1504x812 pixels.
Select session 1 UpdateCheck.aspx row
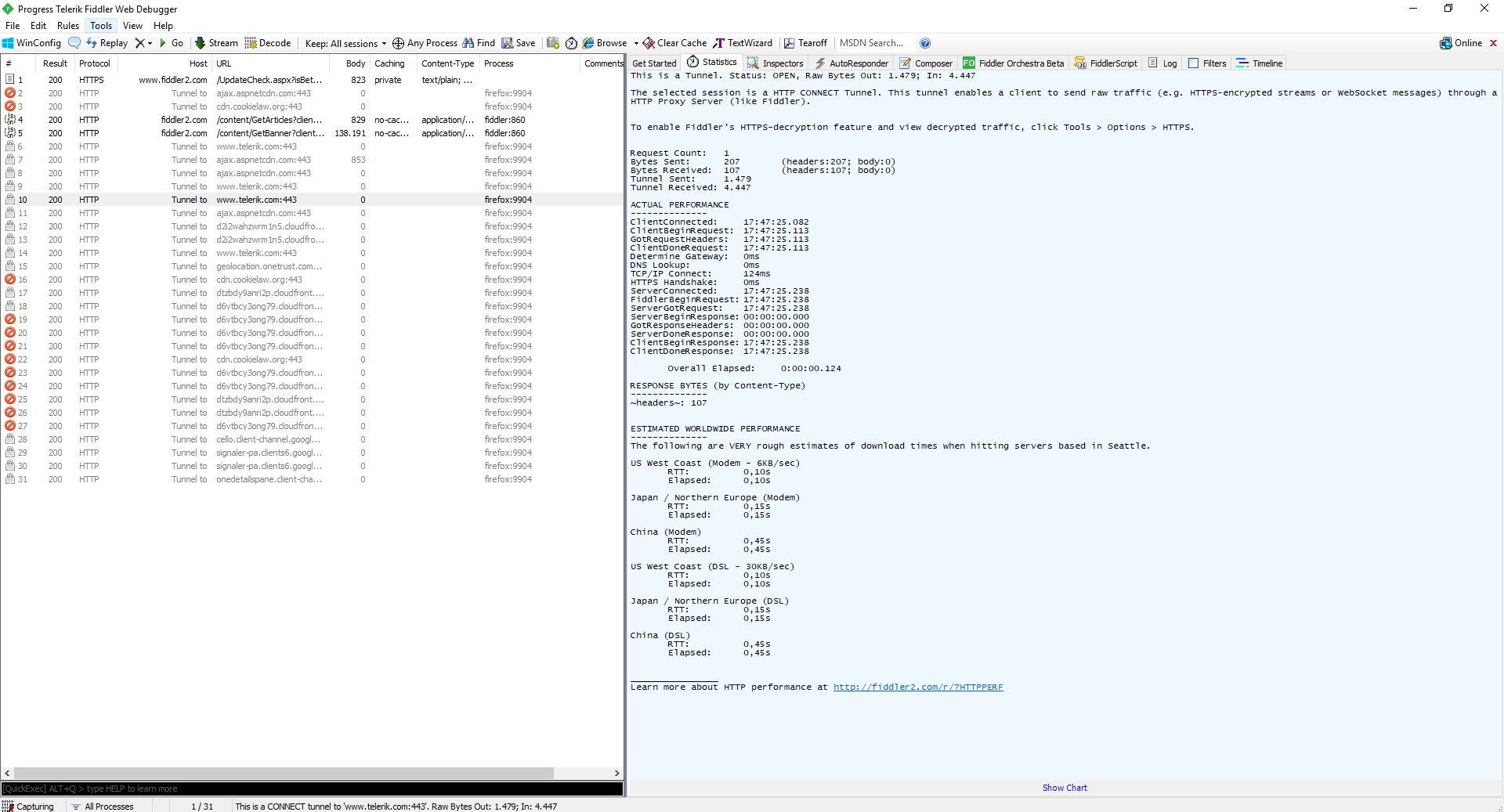coord(312,80)
